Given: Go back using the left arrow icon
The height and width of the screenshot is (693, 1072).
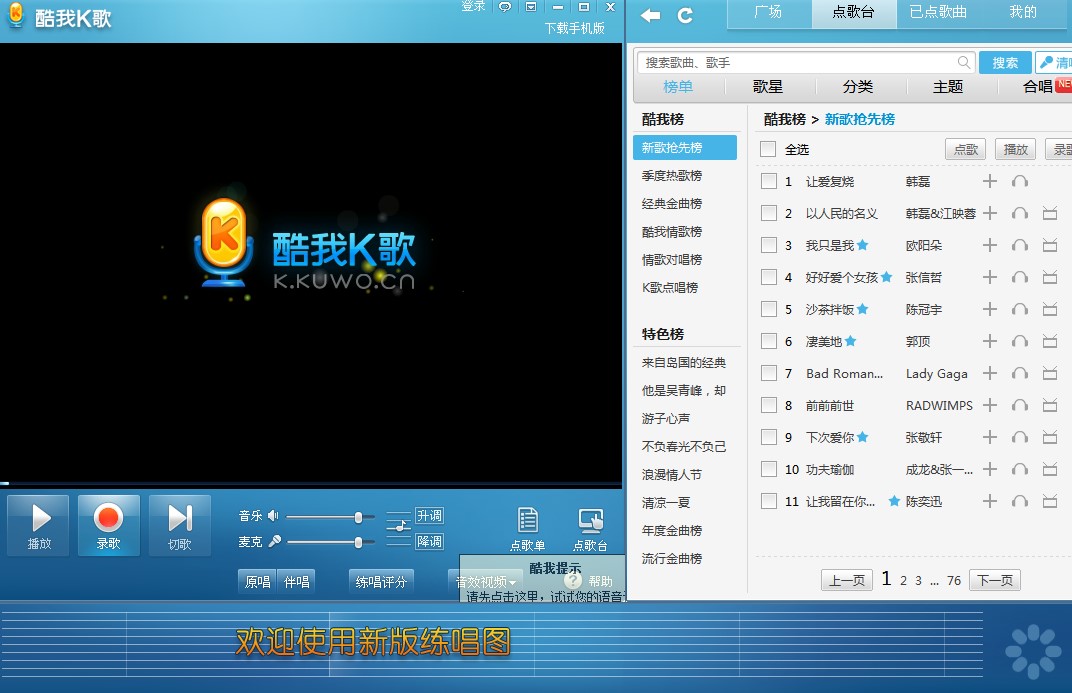Looking at the screenshot, I should [651, 15].
